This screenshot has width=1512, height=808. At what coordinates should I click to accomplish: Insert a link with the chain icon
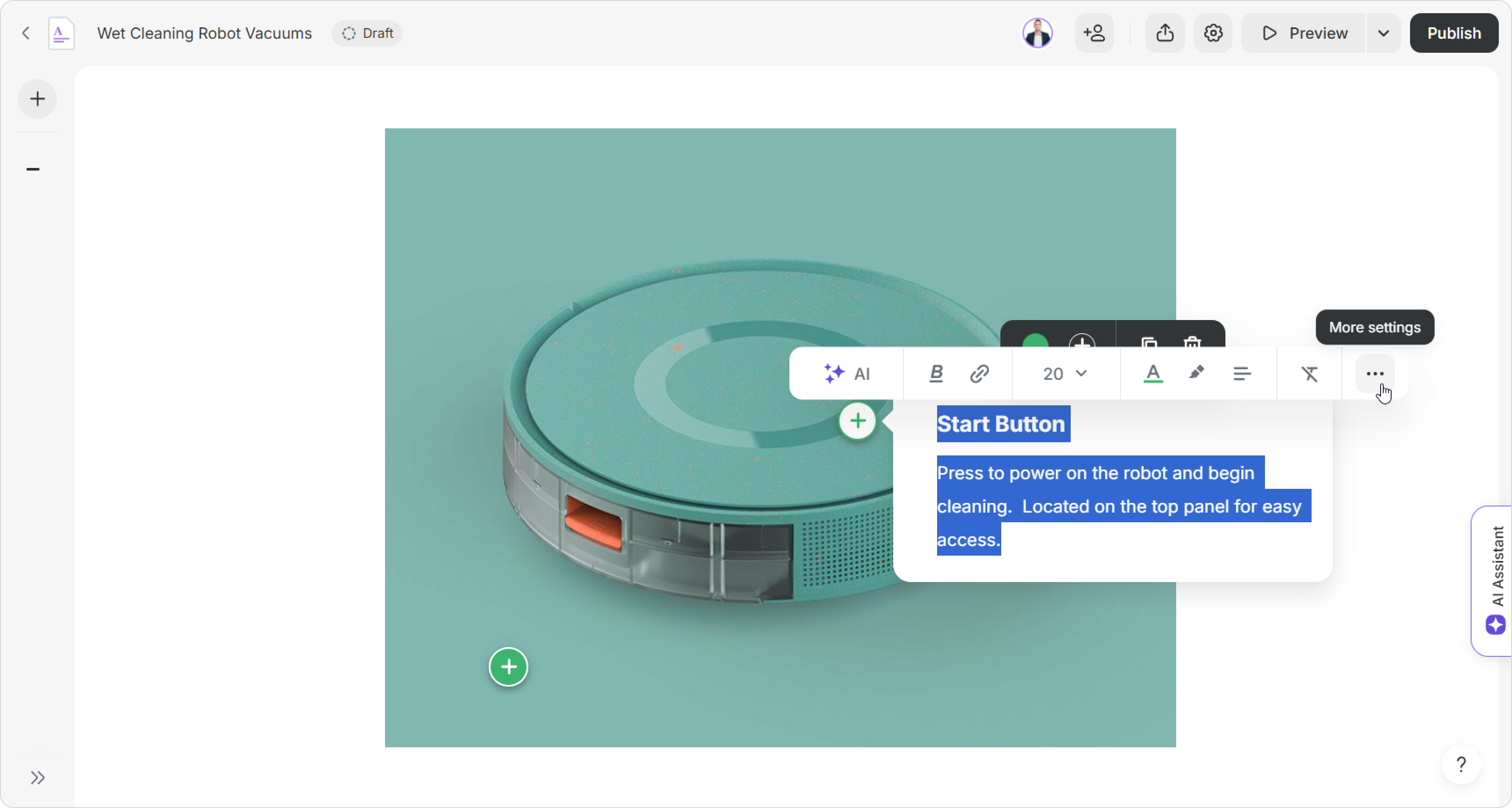click(x=979, y=374)
